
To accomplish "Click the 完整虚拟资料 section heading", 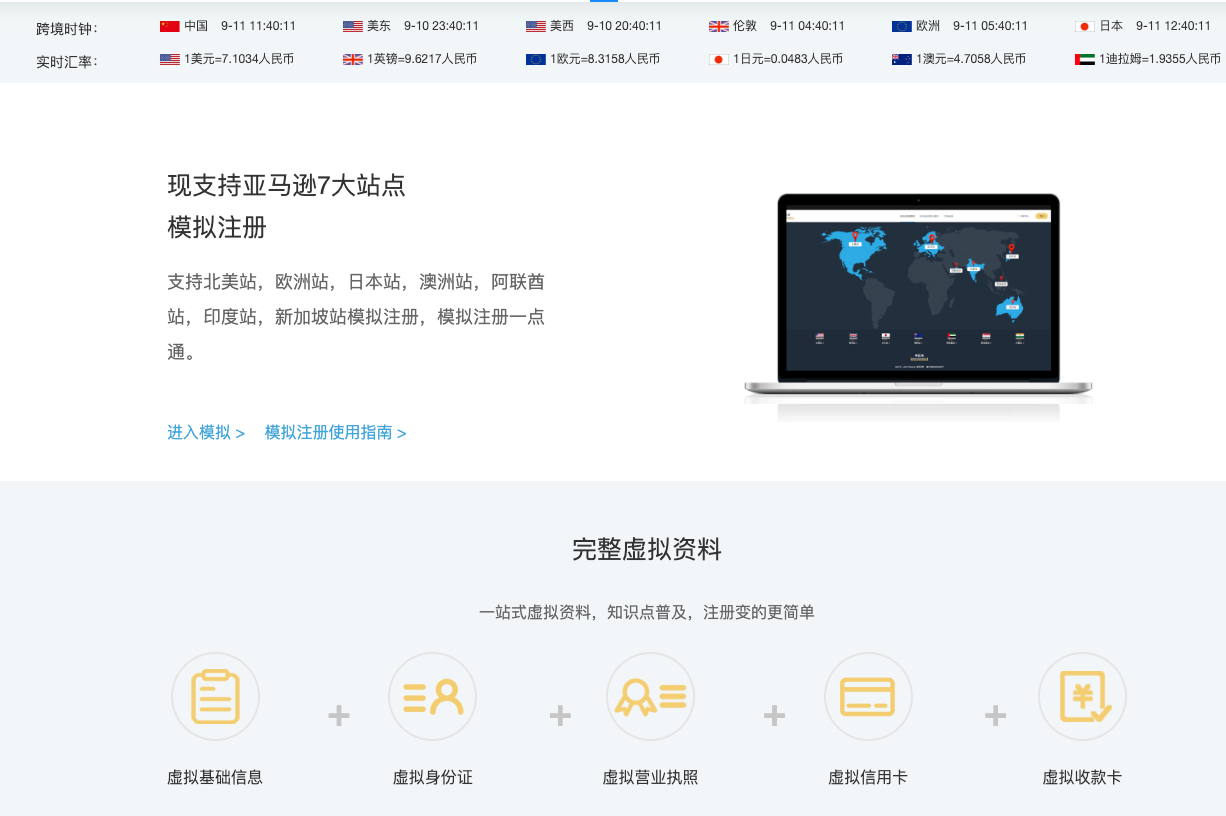I will point(647,549).
